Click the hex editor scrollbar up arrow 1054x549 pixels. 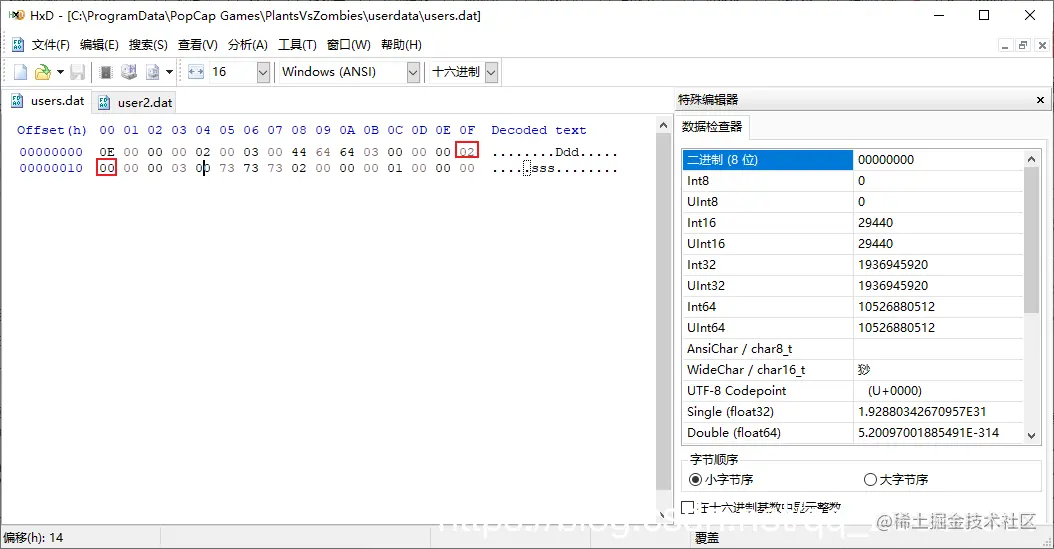pos(663,125)
